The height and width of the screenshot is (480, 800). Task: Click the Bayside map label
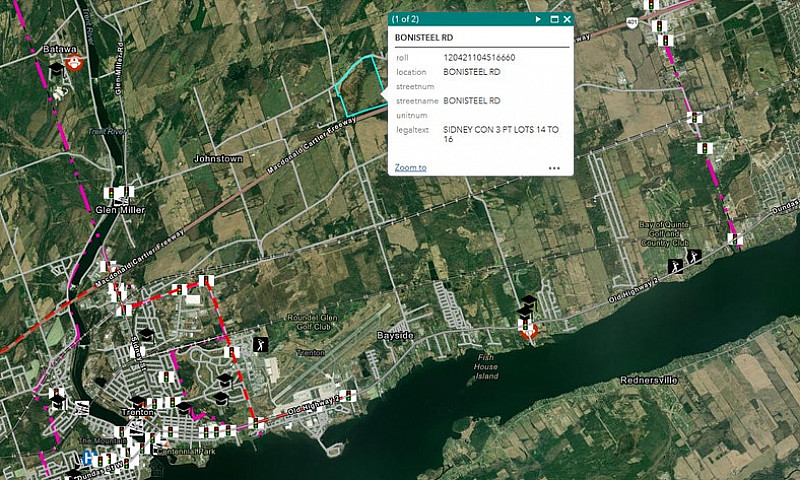pos(395,335)
